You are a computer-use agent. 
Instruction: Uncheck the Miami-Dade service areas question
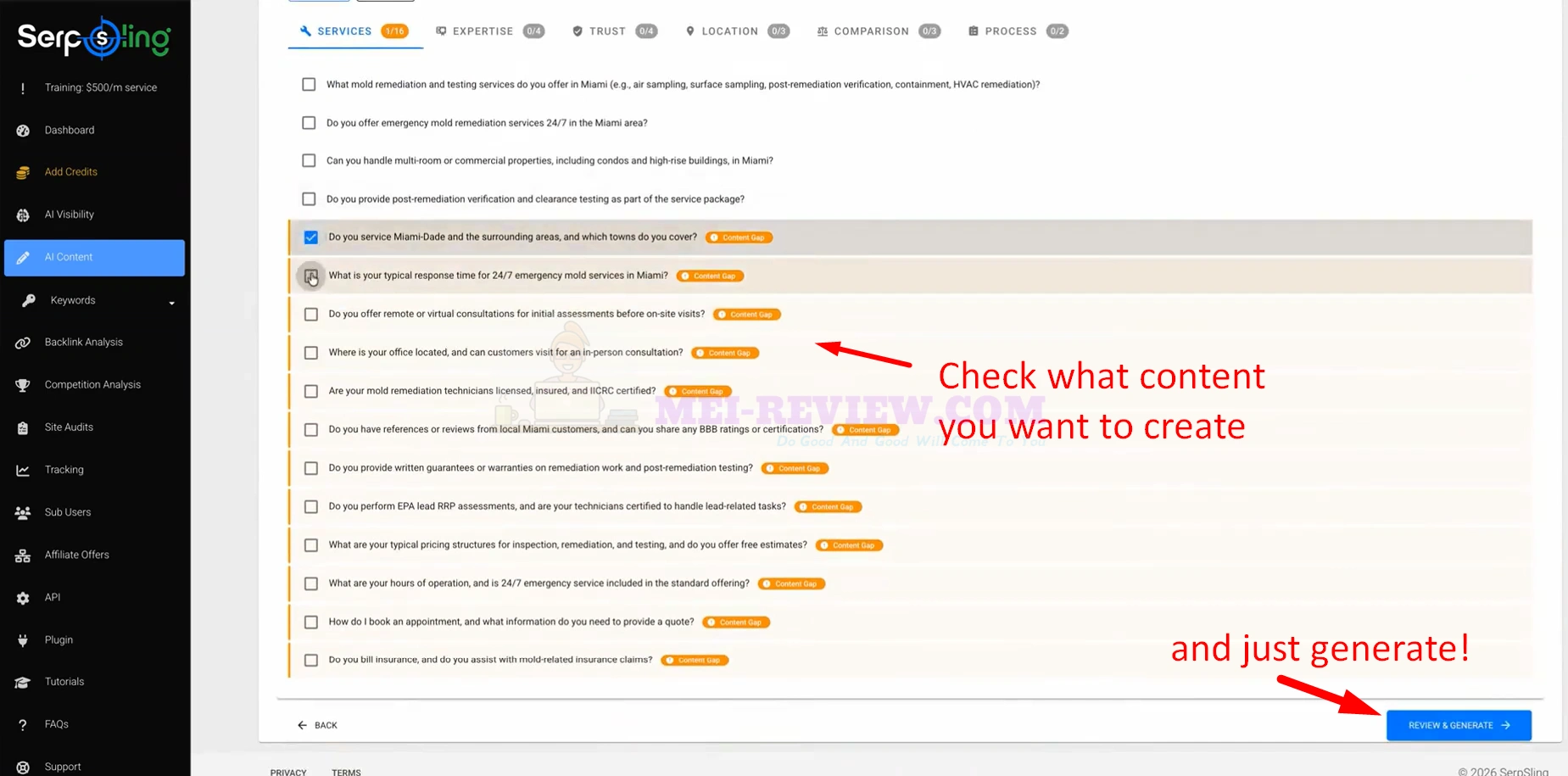(x=311, y=237)
